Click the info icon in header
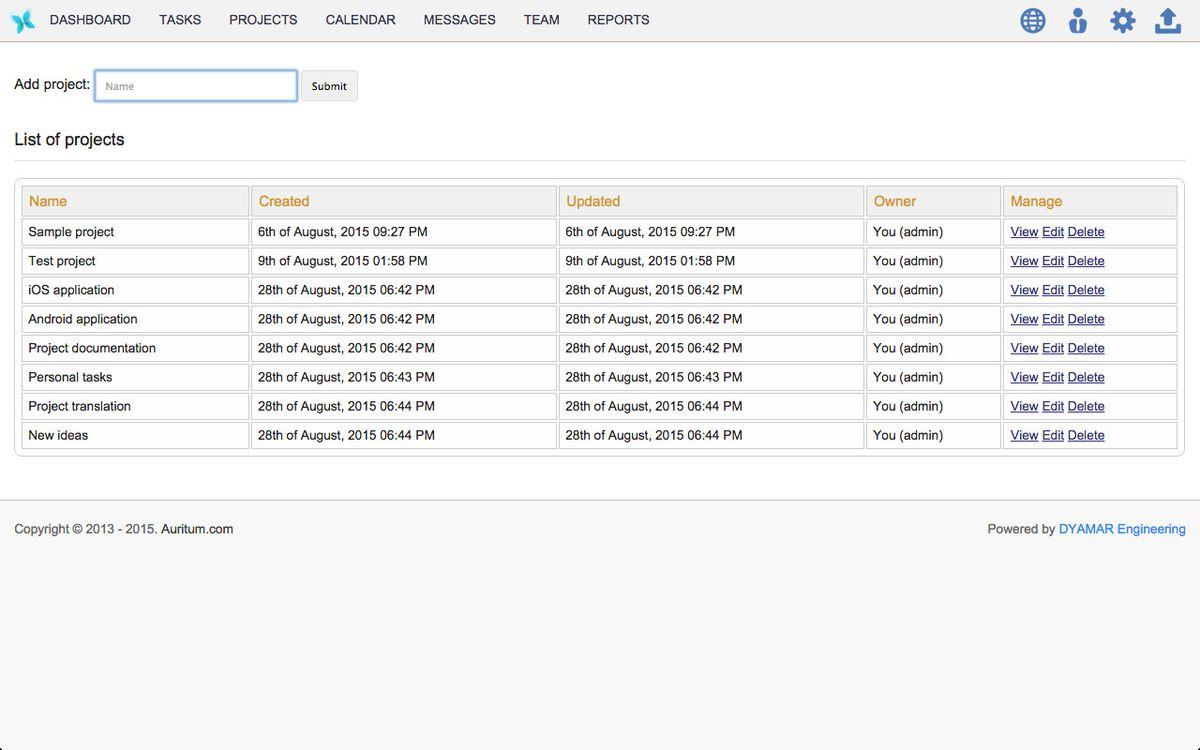Screen dimensions: 1200x750 coord(1078,21)
